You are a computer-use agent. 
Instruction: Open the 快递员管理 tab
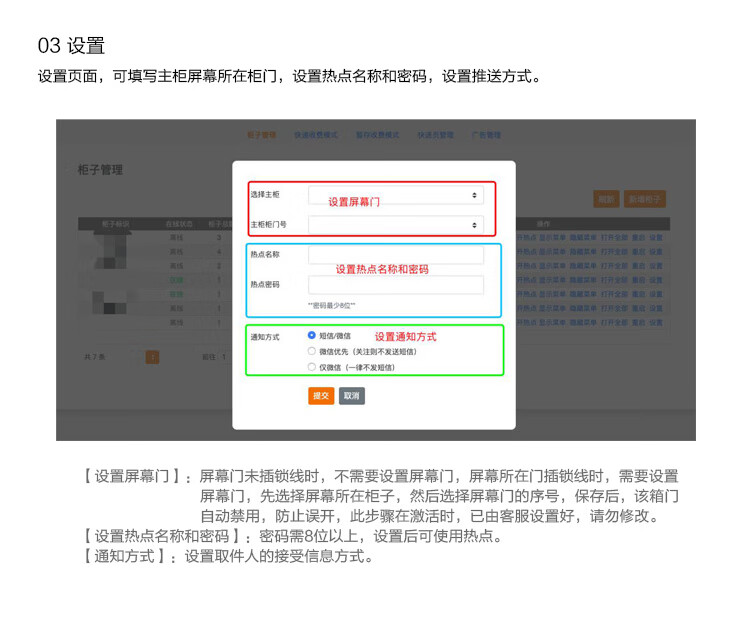click(x=436, y=135)
